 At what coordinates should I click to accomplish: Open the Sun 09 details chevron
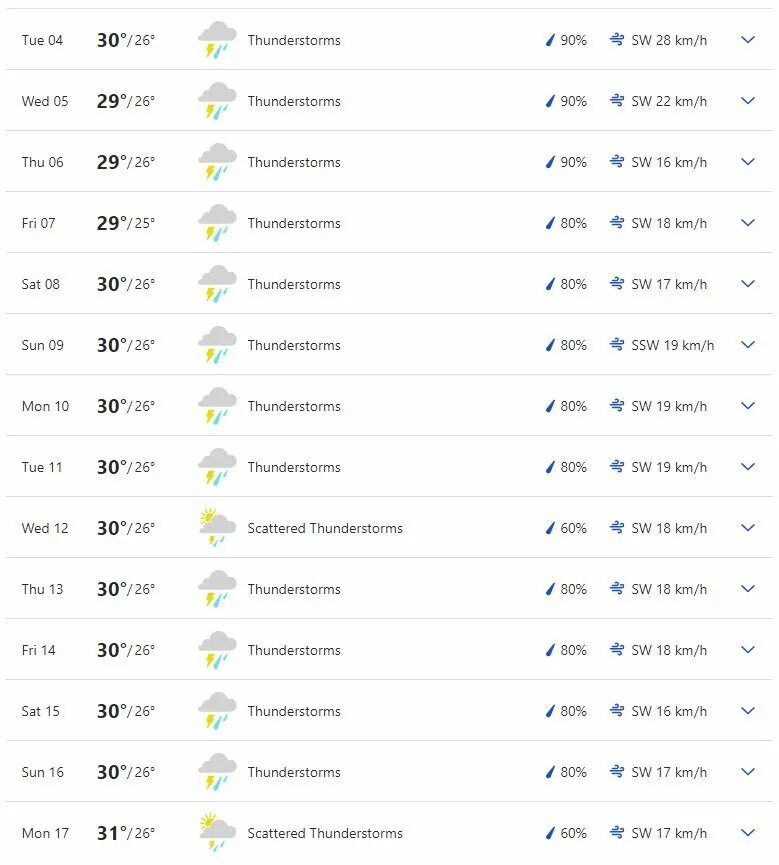[x=748, y=345]
